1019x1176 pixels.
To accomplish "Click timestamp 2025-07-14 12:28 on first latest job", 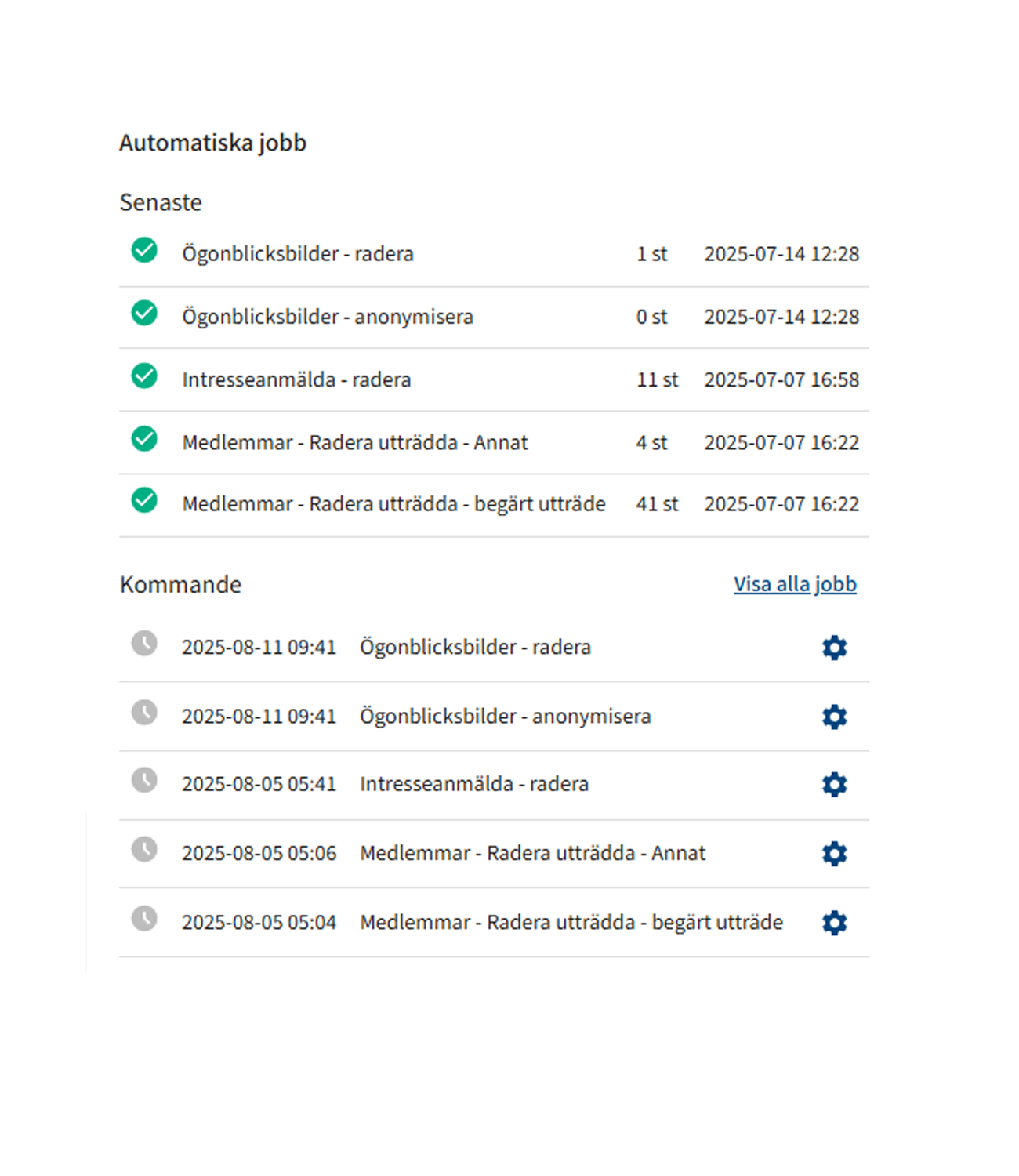I will (x=781, y=254).
